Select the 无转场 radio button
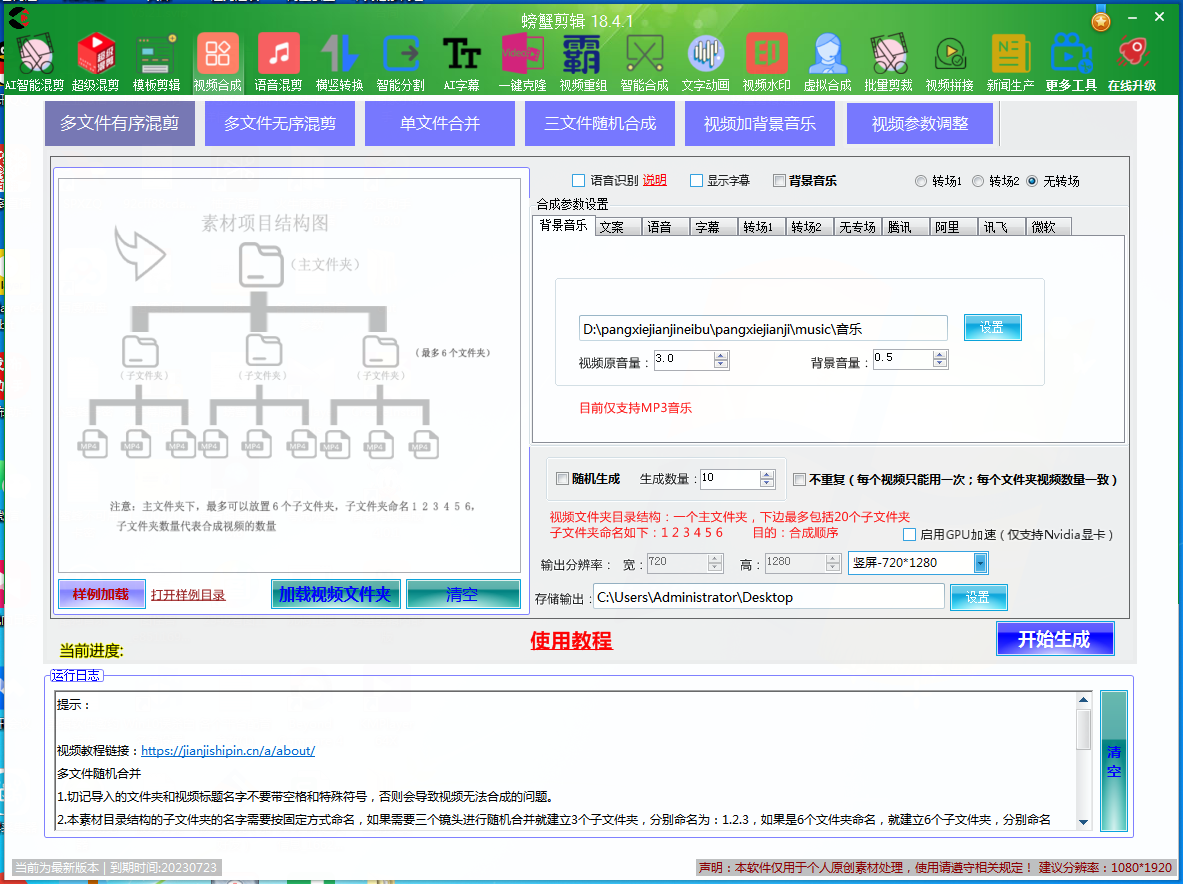Image resolution: width=1183 pixels, height=884 pixels. coord(1032,181)
